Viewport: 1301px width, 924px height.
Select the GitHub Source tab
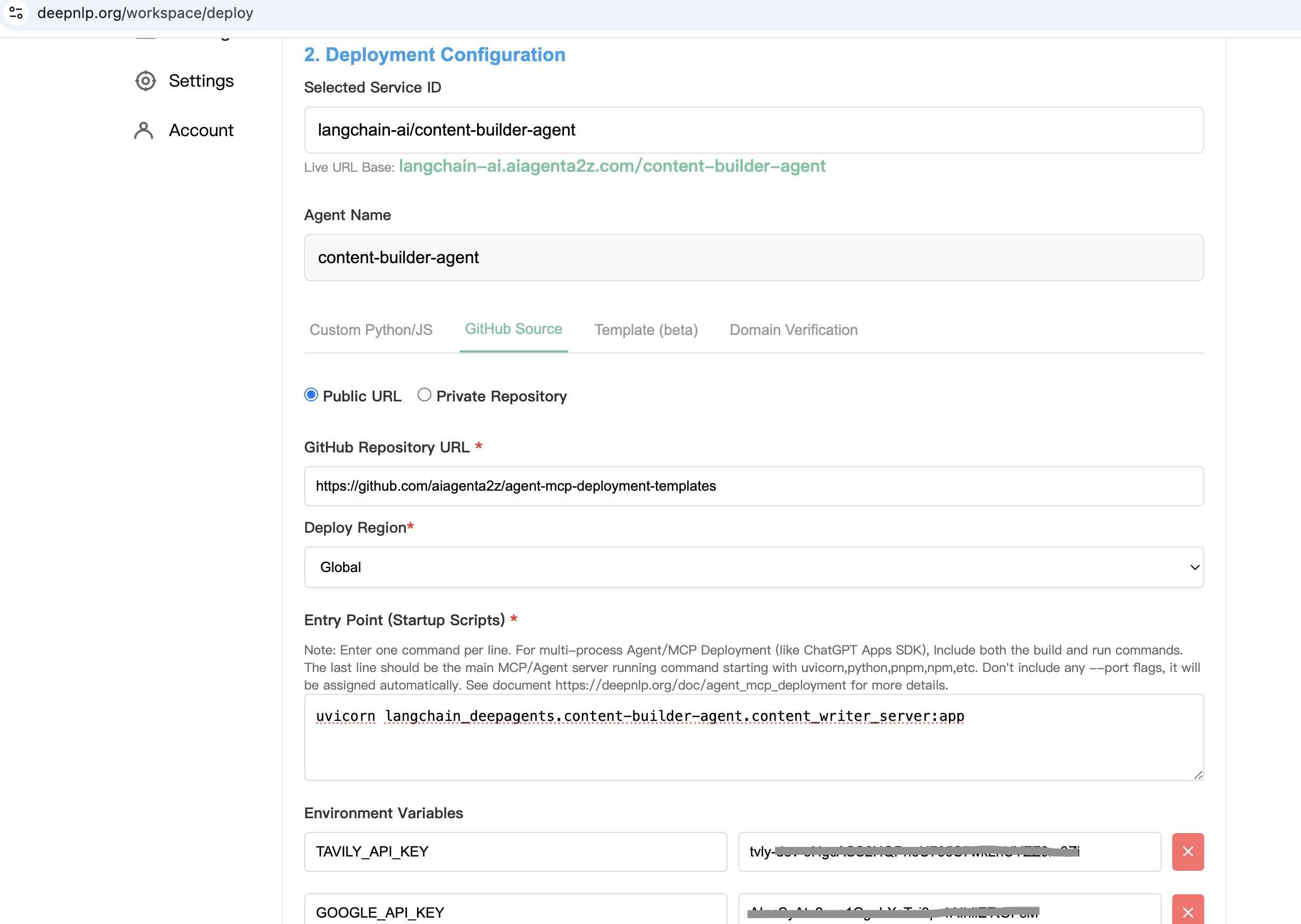pyautogui.click(x=513, y=329)
